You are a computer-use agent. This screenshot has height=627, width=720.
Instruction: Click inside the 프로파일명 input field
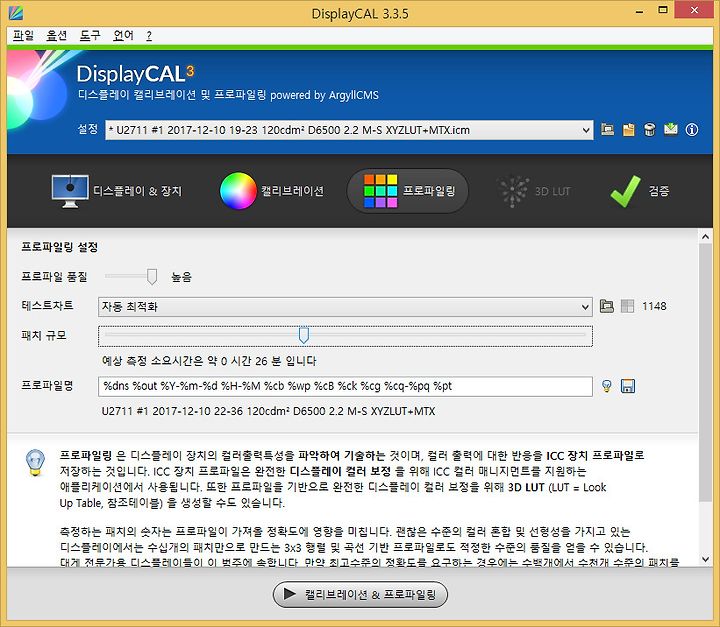click(345, 386)
